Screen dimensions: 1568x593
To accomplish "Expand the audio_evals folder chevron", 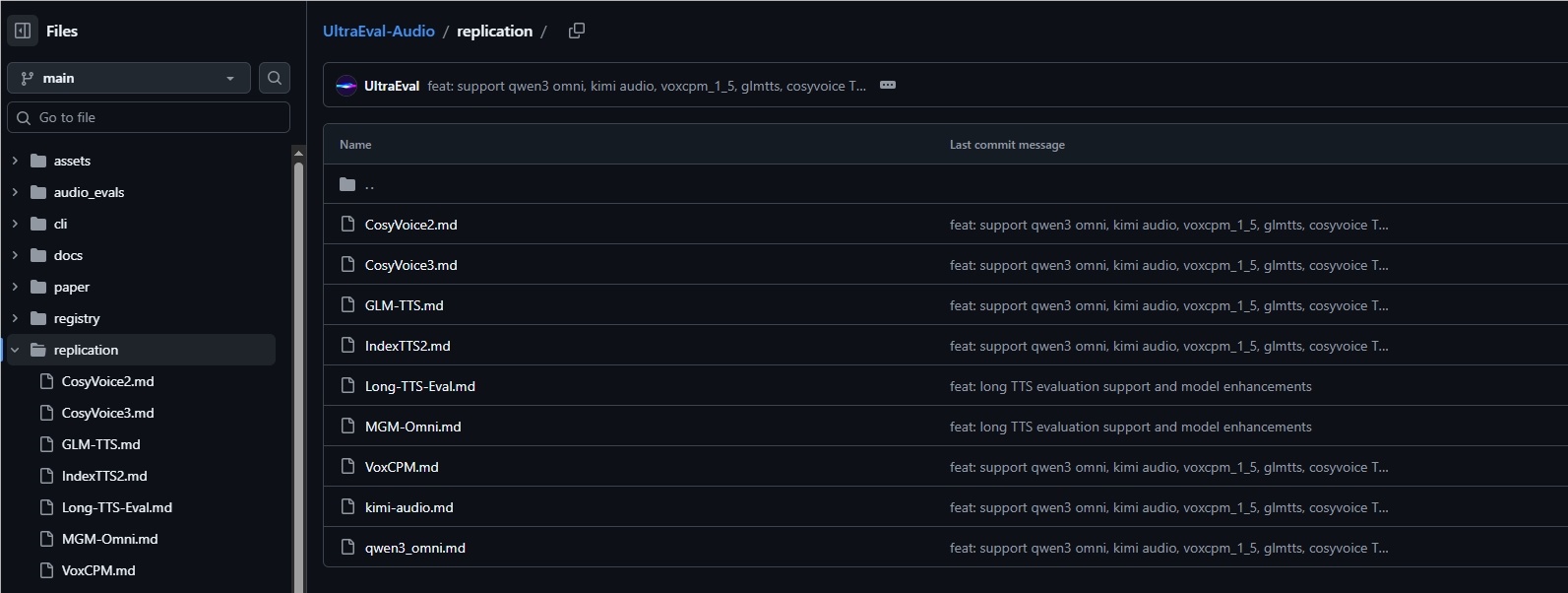I will coord(15,192).
